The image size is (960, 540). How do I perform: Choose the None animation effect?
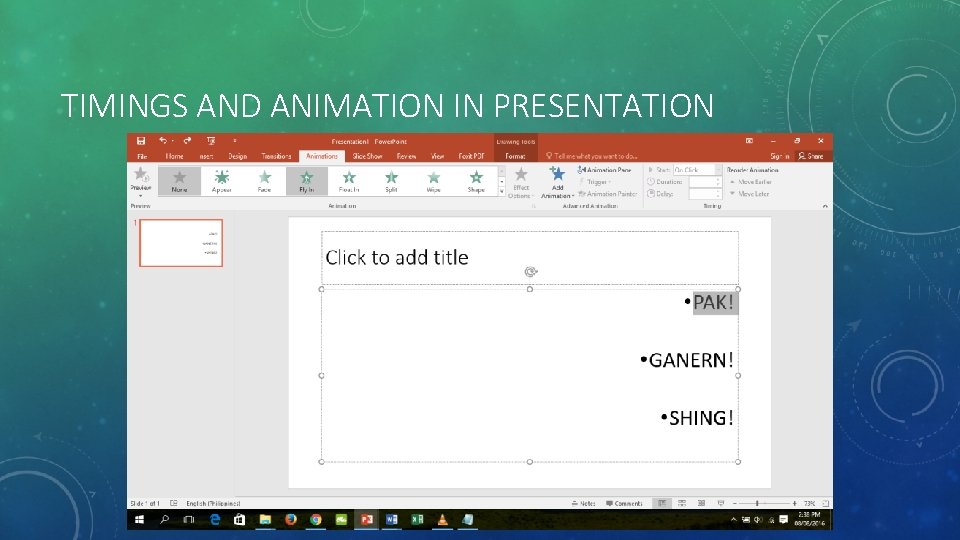179,181
